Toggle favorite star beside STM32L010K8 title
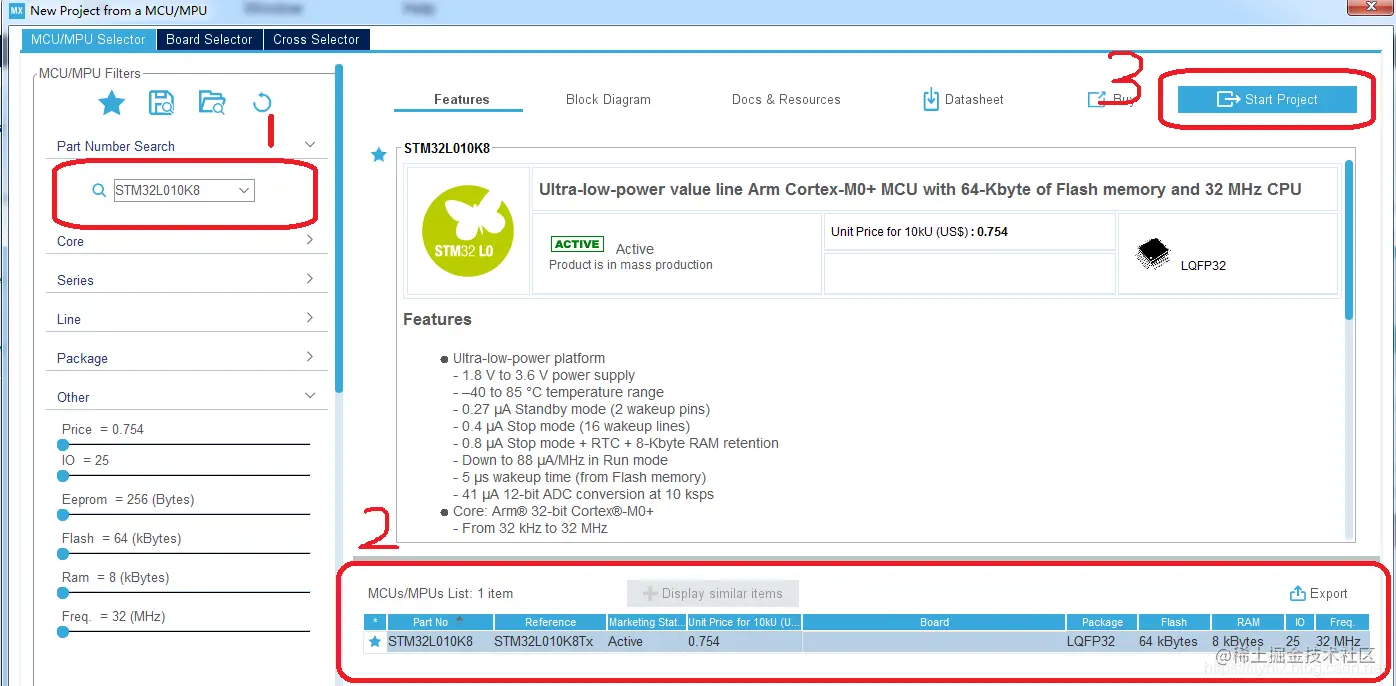 pos(378,154)
